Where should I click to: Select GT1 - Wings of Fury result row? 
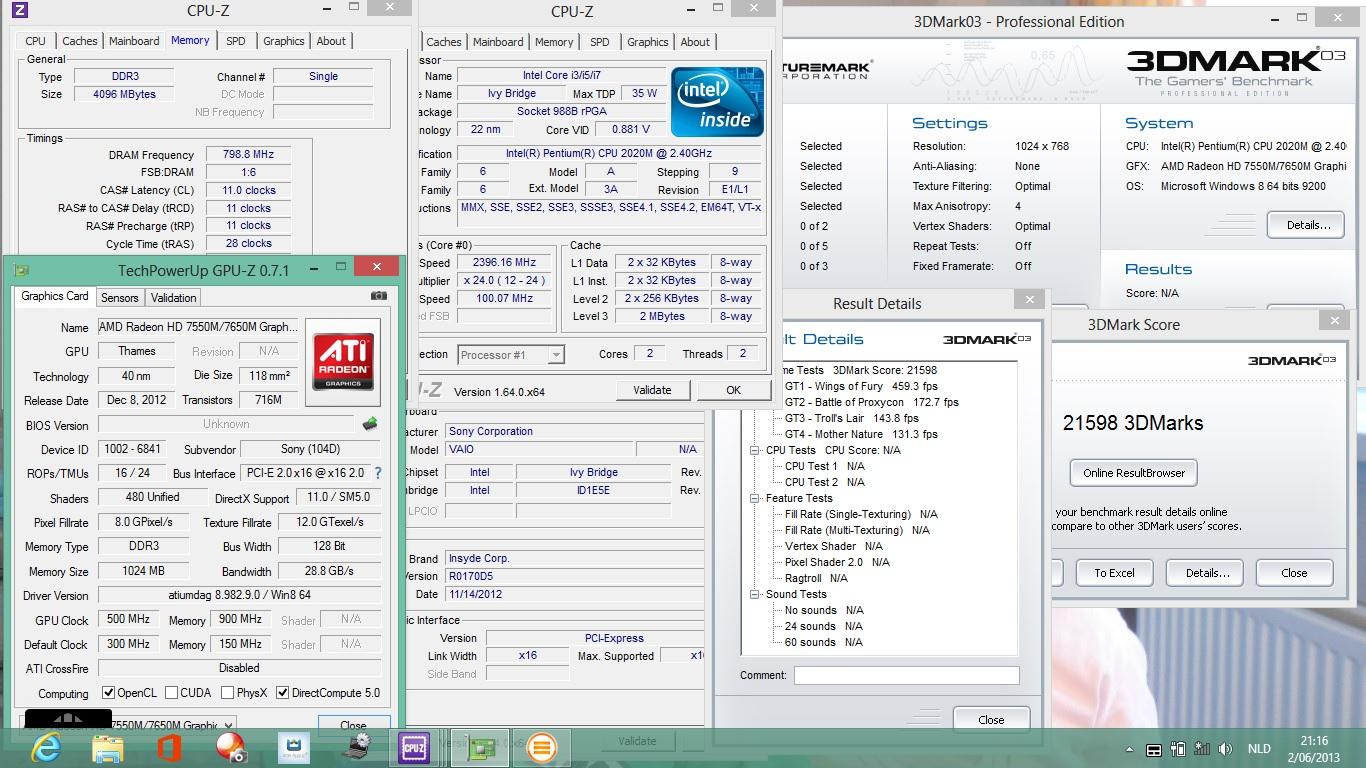[x=861, y=386]
